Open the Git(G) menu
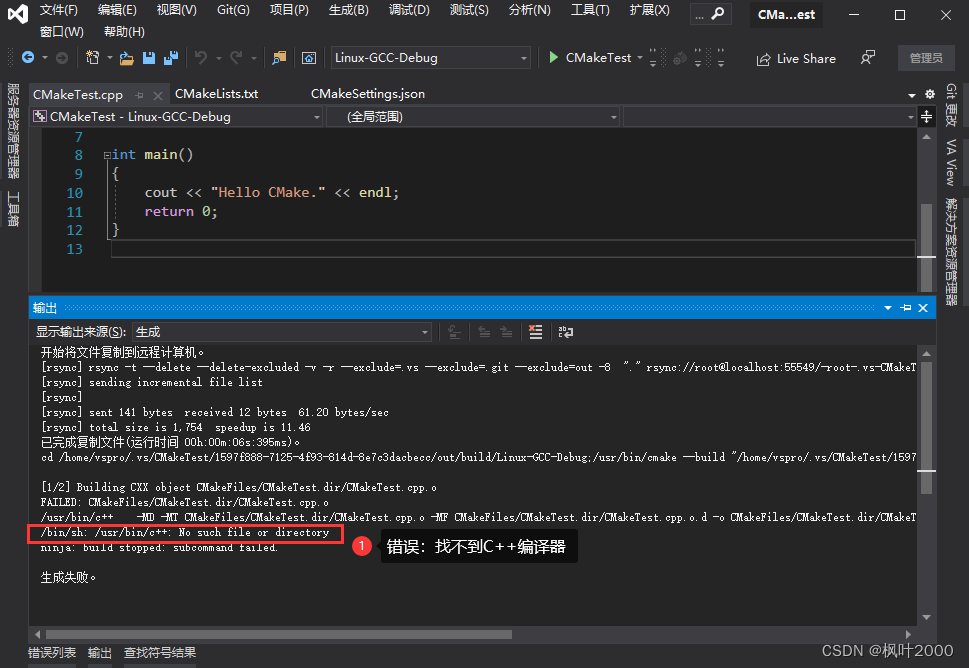Image resolution: width=969 pixels, height=668 pixels. pos(233,11)
